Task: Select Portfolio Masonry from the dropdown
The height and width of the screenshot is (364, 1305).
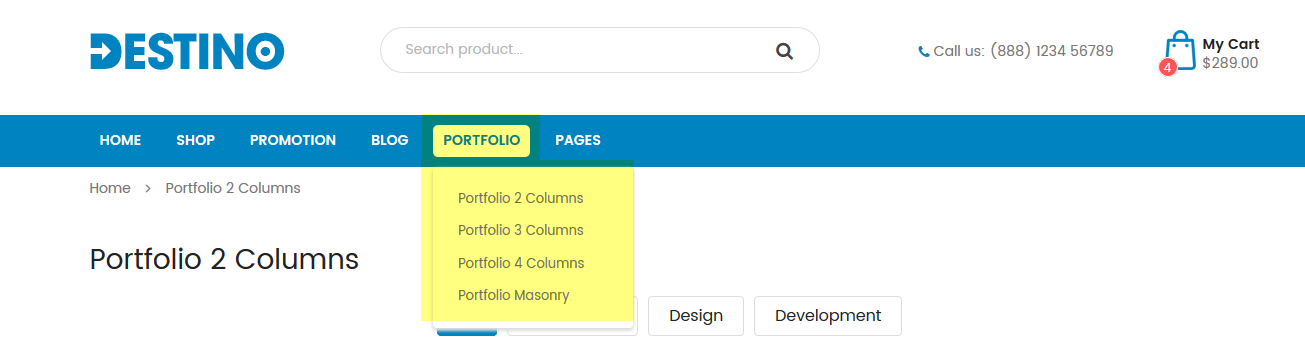Action: pyautogui.click(x=513, y=295)
